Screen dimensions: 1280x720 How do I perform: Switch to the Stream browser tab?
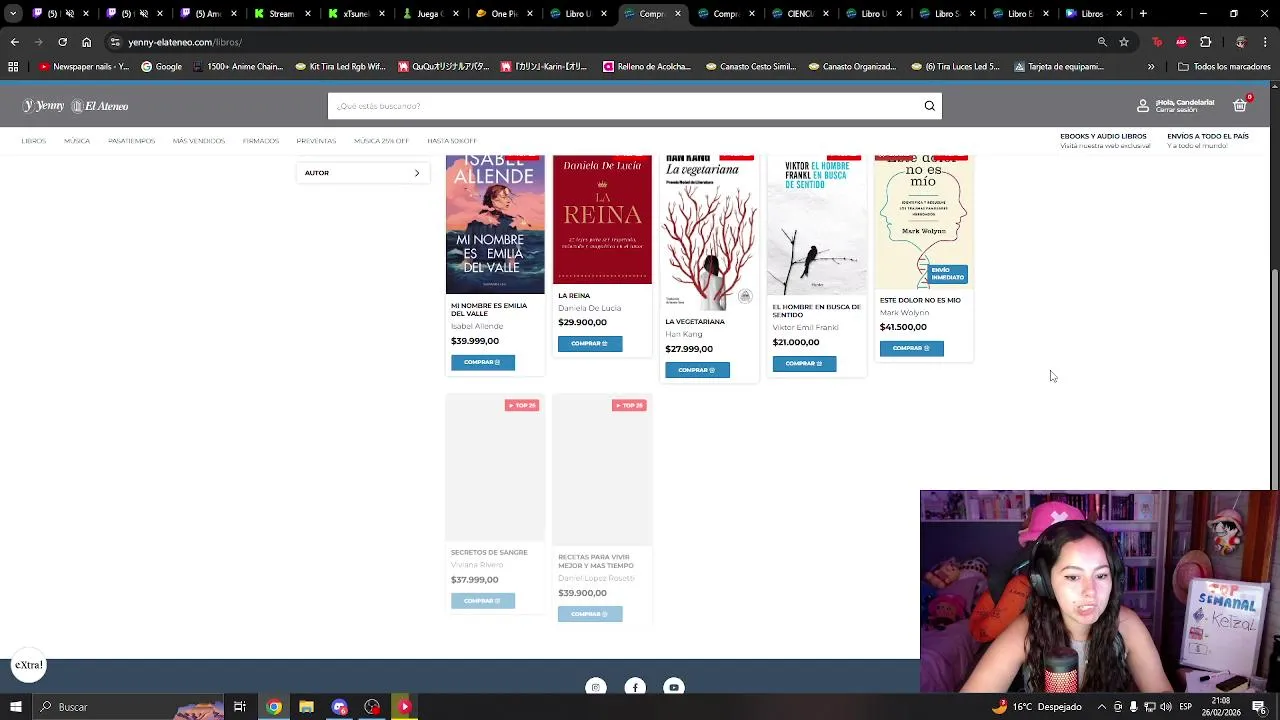coord(281,14)
